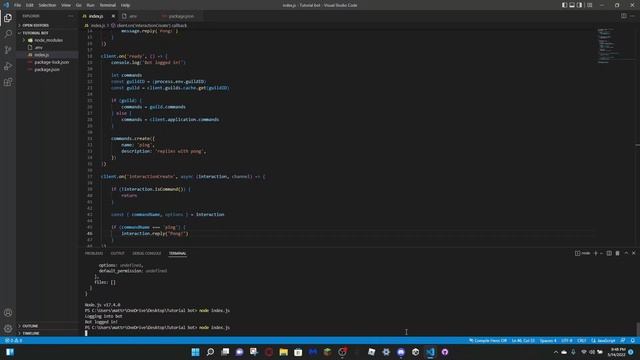Click the terminal vertical scrollbar
This screenshot has height=360, width=640.
638,329
